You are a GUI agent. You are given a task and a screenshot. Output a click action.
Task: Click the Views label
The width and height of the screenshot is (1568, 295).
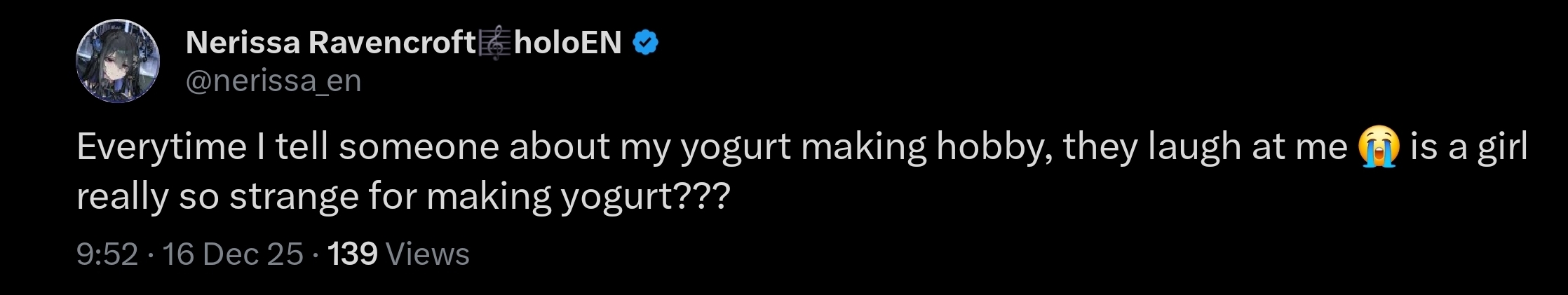tap(427, 254)
